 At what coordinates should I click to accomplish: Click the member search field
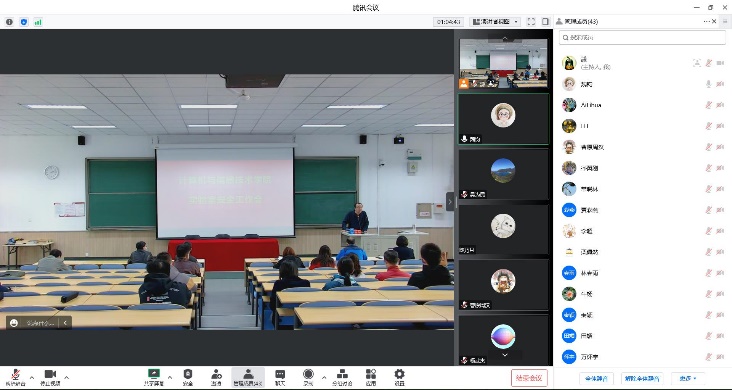pyautogui.click(x=642, y=37)
